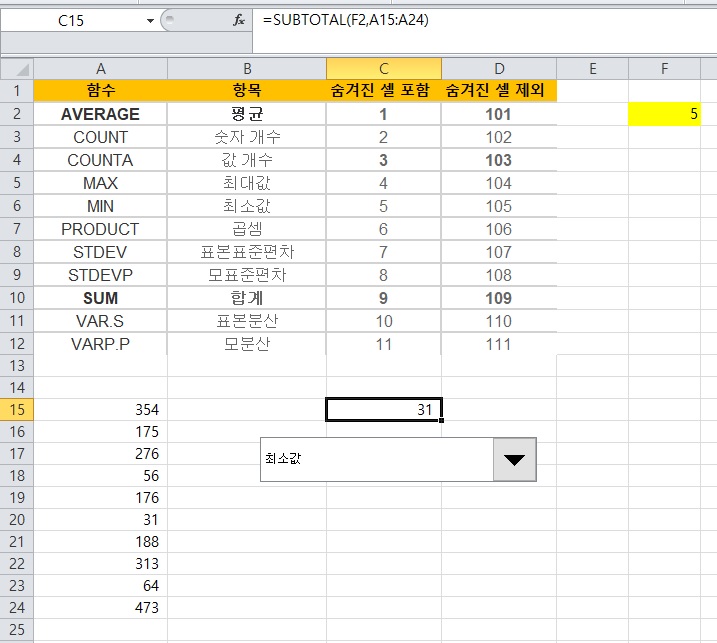Select column C header
The height and width of the screenshot is (643, 717).
point(384,68)
